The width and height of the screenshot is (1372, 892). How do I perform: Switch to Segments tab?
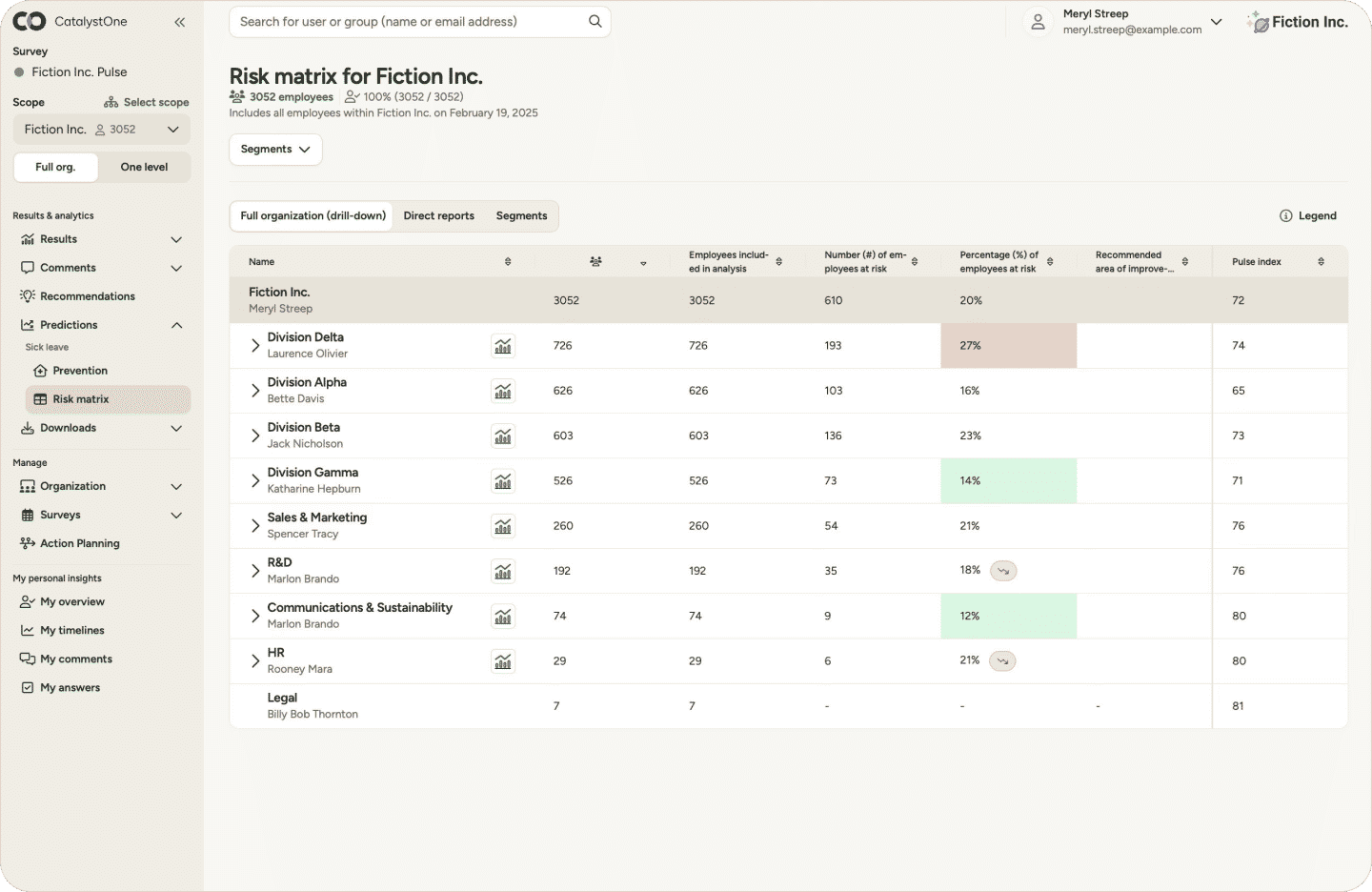[x=521, y=216]
